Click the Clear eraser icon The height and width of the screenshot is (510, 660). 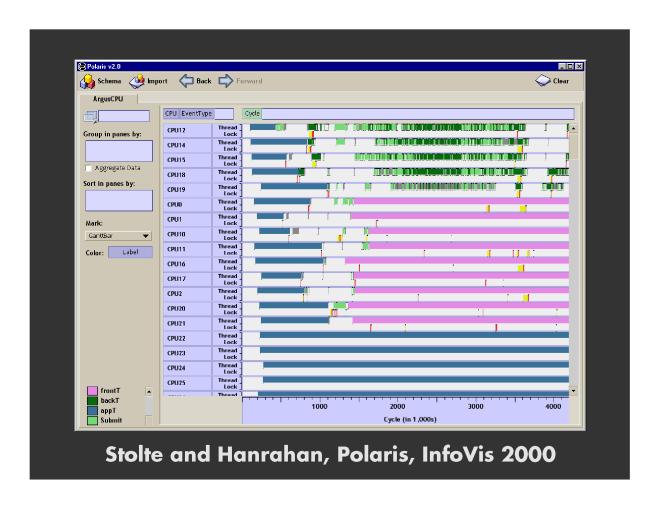(x=543, y=81)
